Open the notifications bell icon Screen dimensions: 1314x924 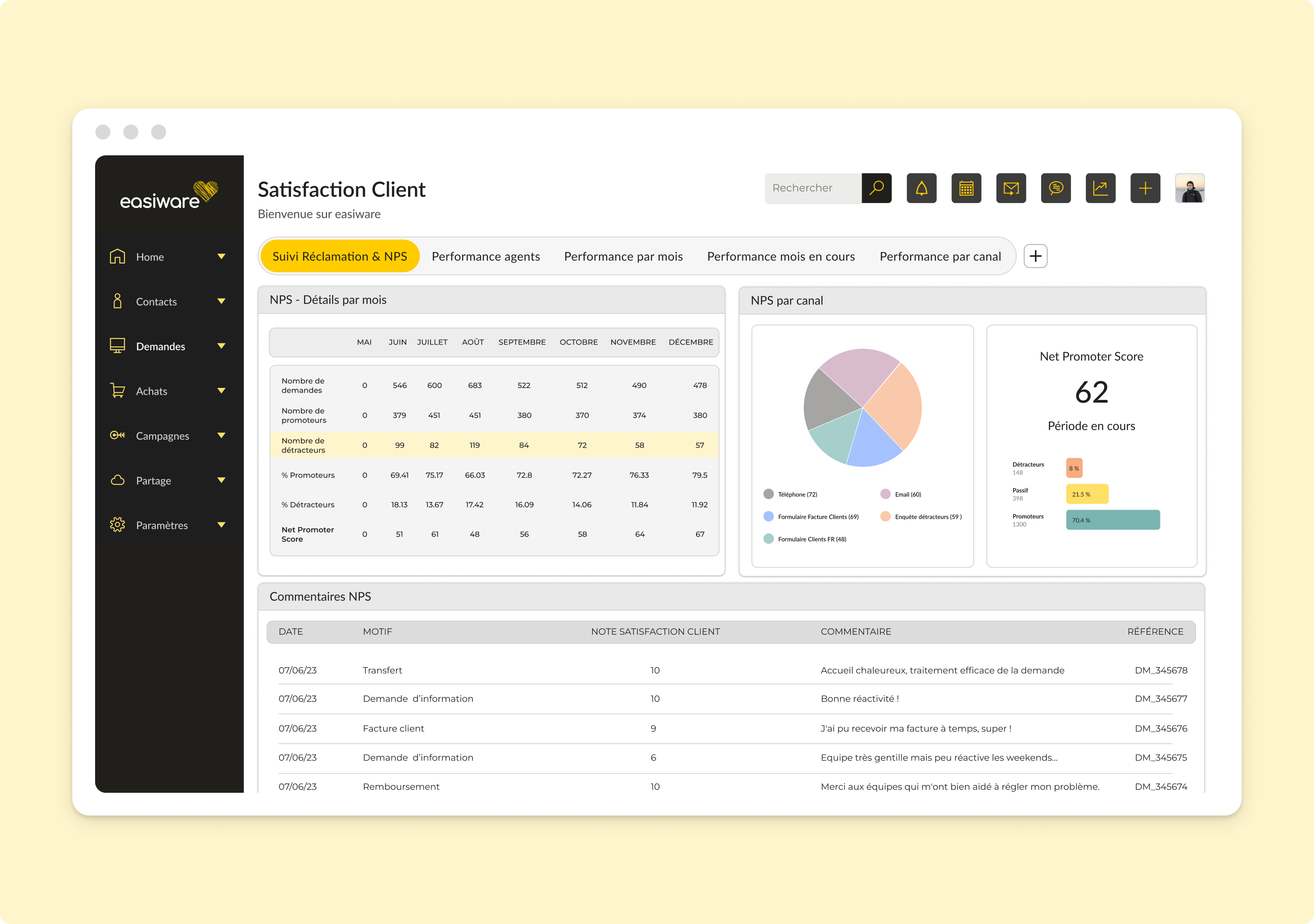[922, 188]
